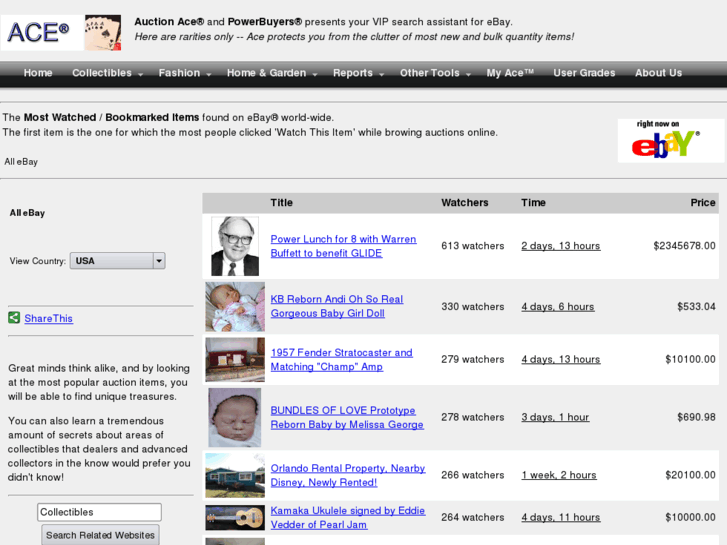Click the Watchers column header
Screen dimensions: 727x545
coord(465,203)
